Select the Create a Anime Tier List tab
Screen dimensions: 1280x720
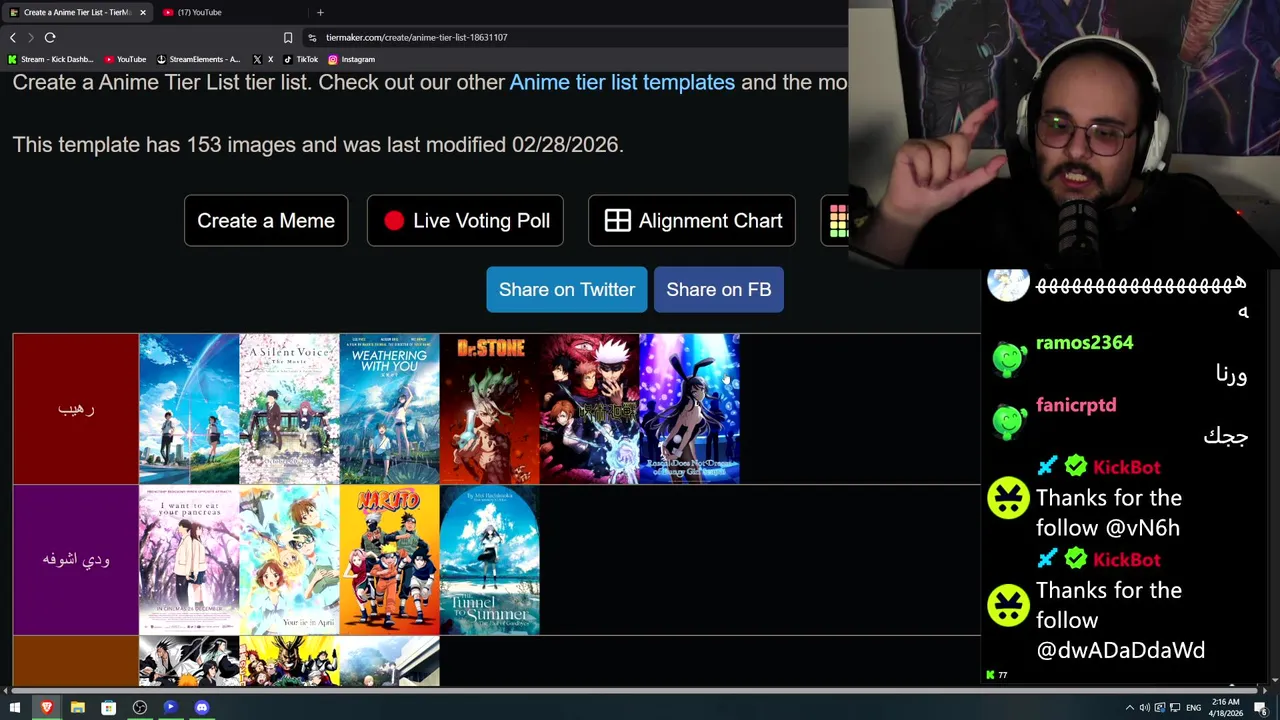click(x=77, y=12)
